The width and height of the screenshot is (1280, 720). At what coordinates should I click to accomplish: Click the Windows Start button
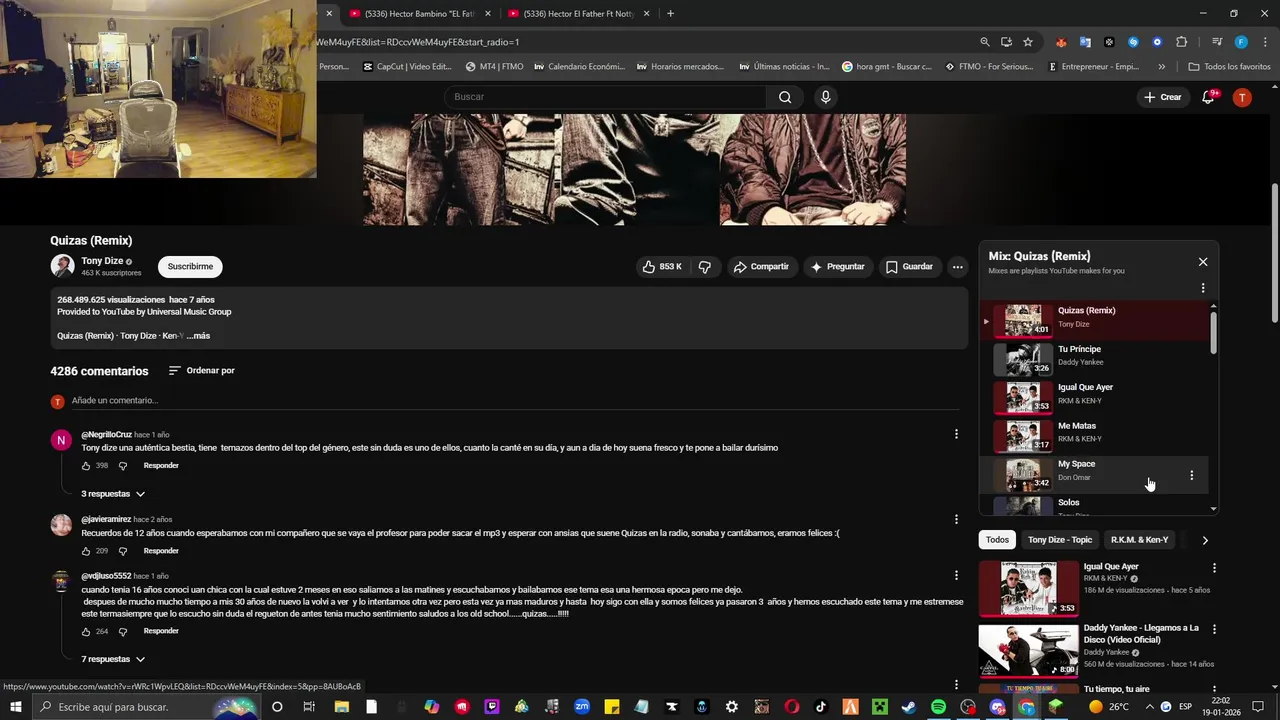(x=15, y=707)
